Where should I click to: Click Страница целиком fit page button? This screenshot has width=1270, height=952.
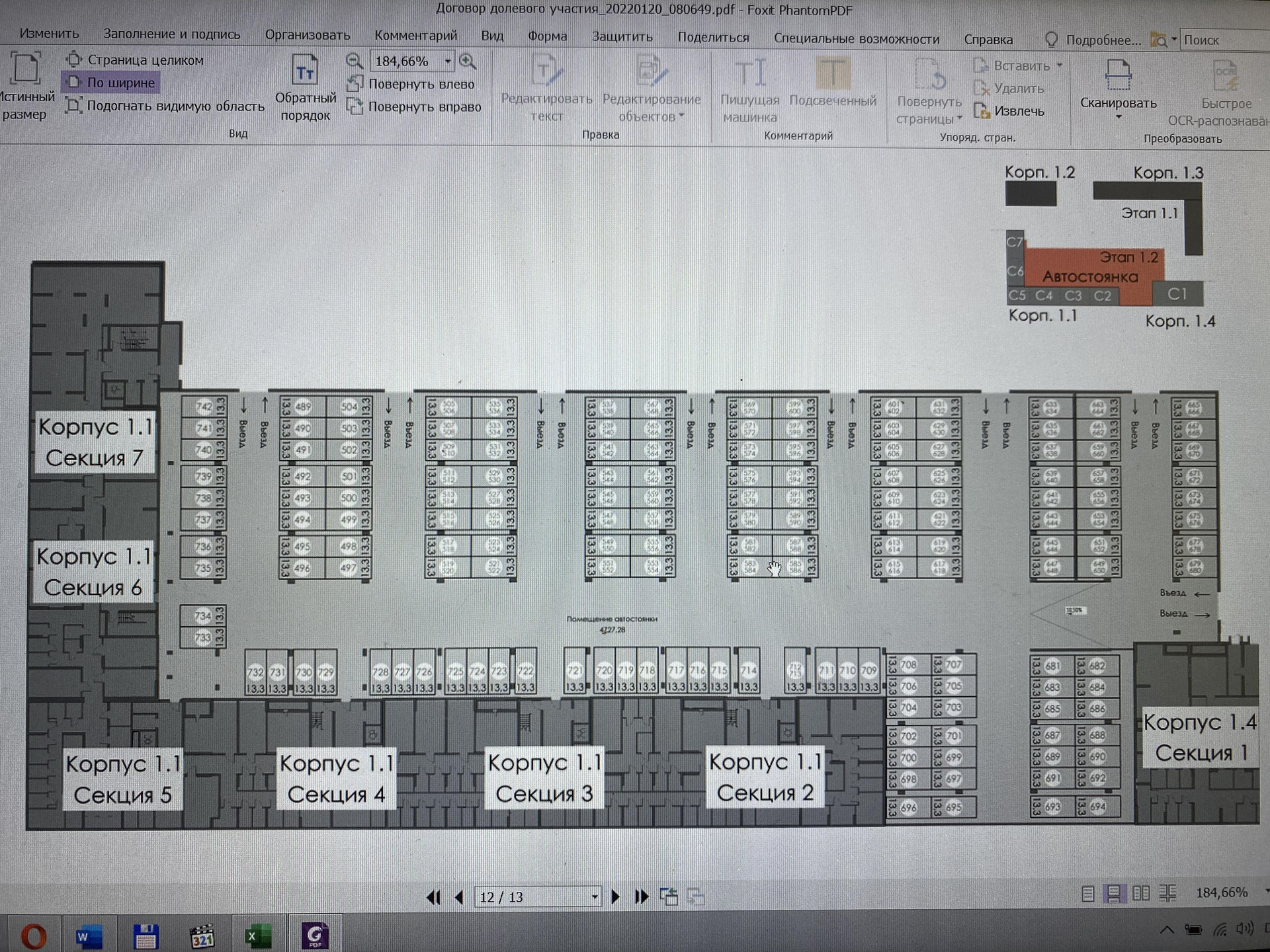tap(136, 59)
